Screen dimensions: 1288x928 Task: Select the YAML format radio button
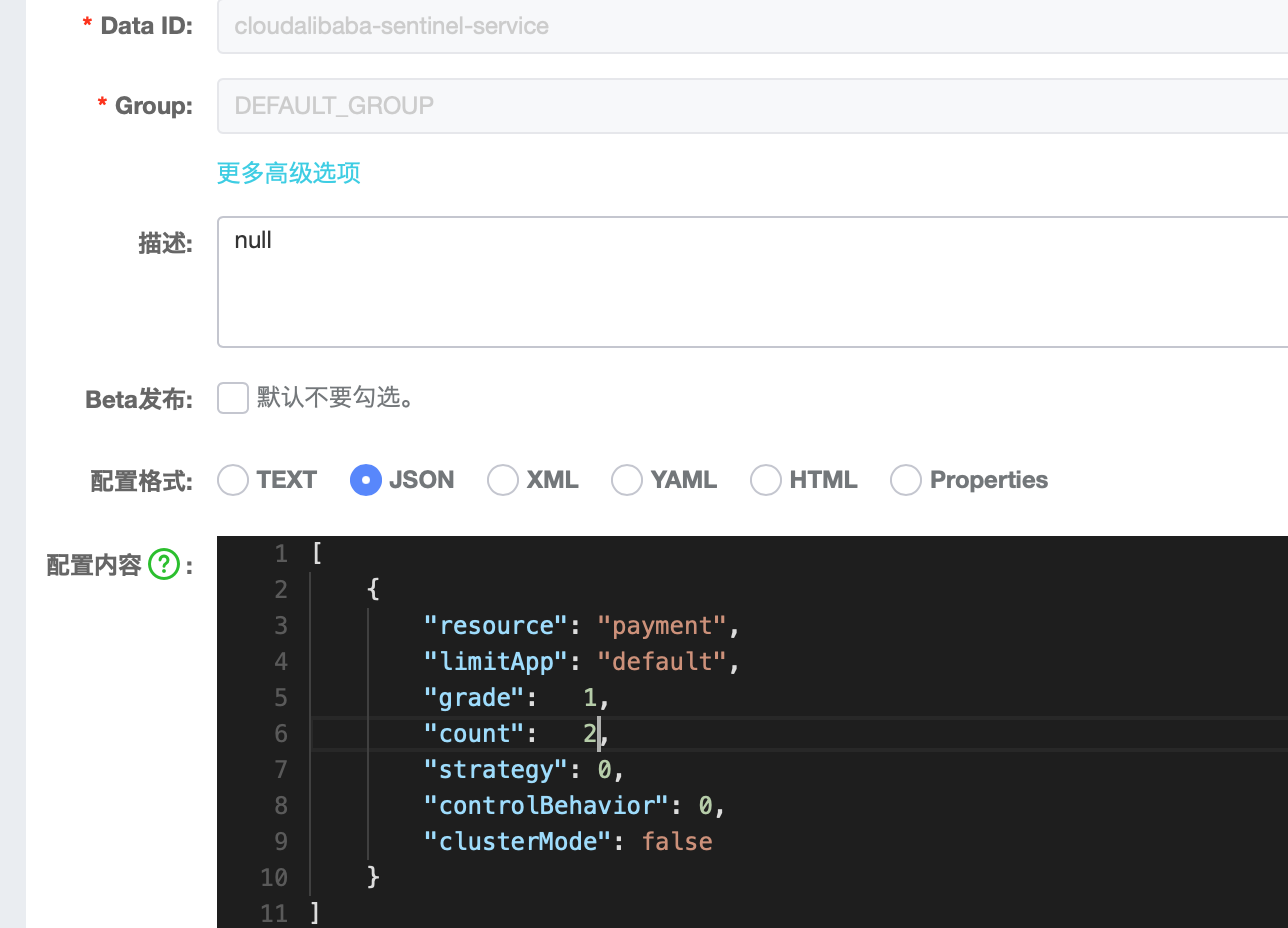pos(627,480)
